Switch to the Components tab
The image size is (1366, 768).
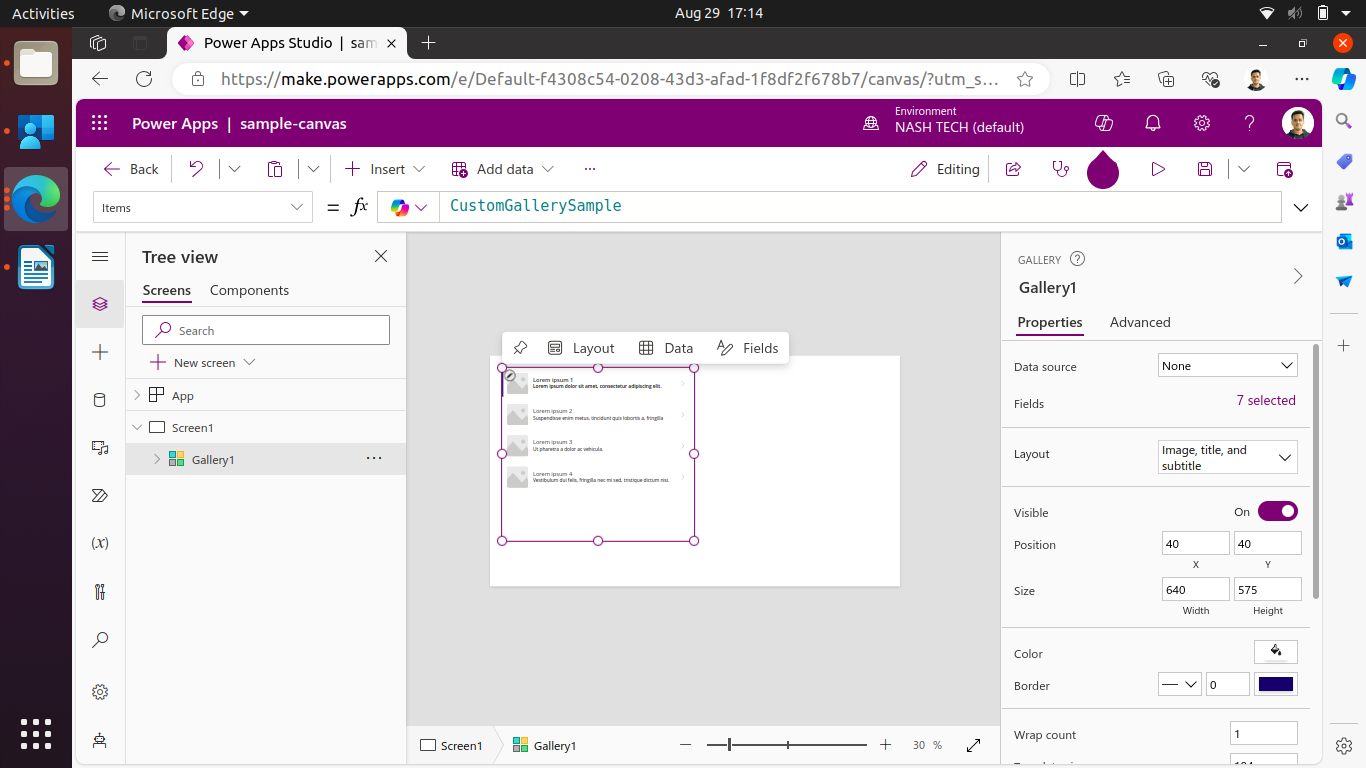249,290
